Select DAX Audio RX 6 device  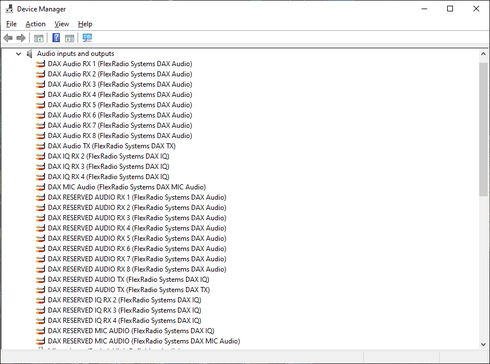[120, 115]
